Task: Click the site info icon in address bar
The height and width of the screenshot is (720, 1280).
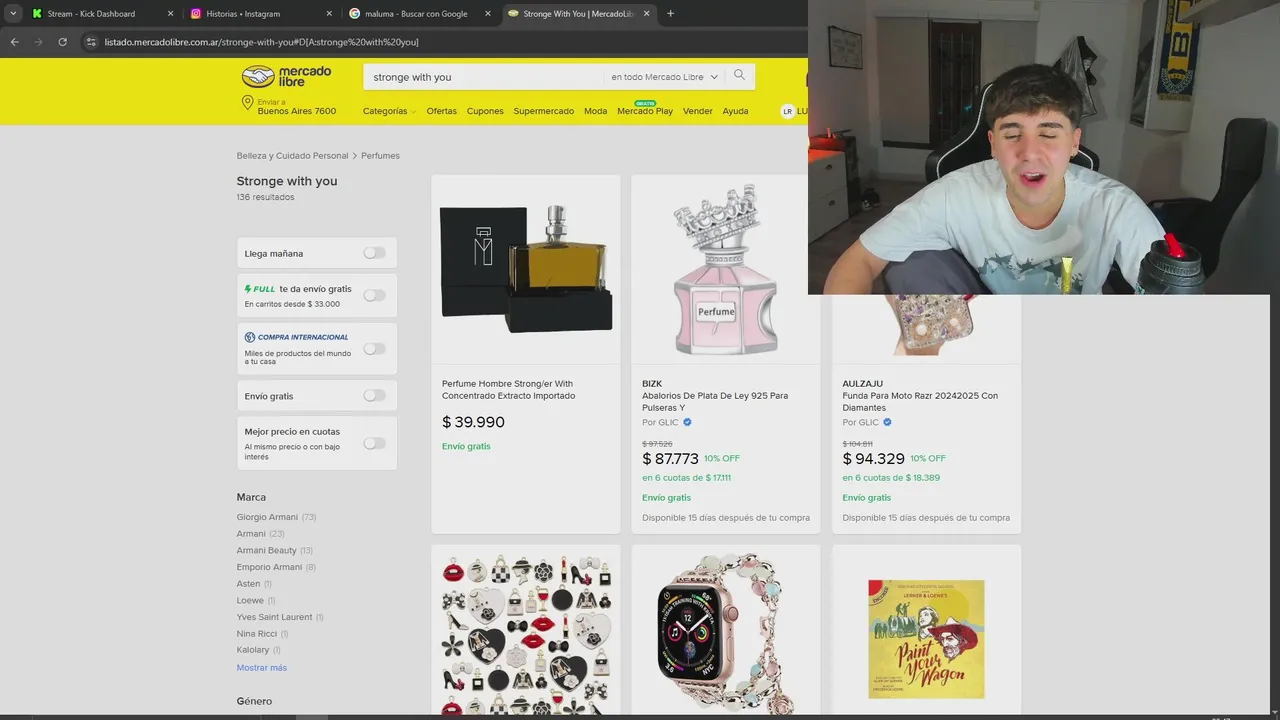Action: 91,42
